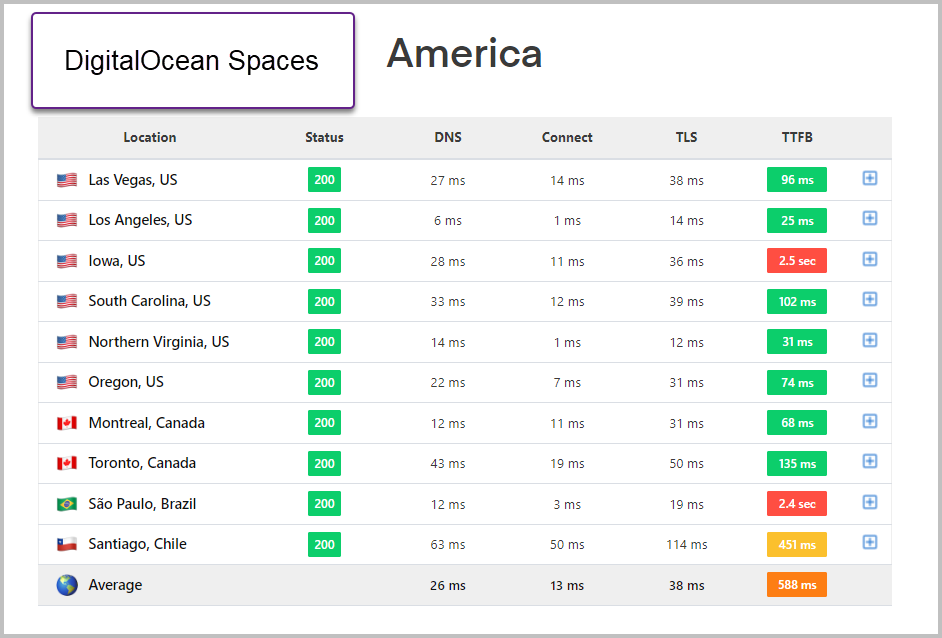Click the Brazilian flag beside São Paulo
Viewport: 942px width, 638px height.
[x=67, y=505]
